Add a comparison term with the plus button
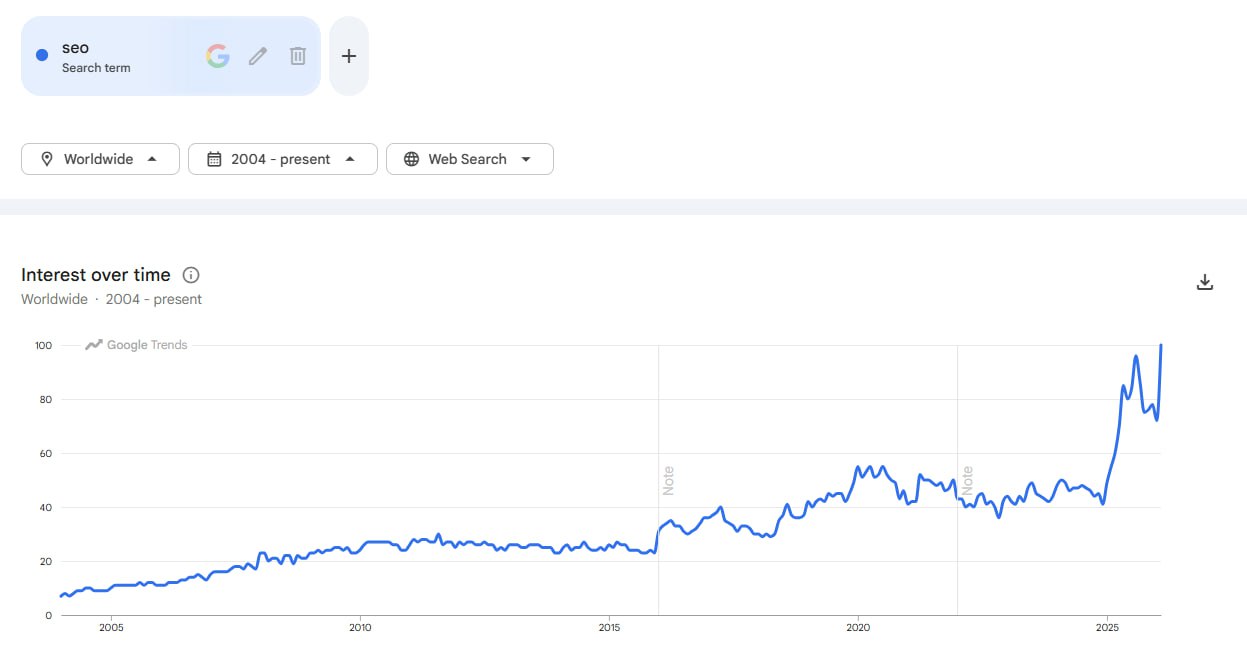 pos(348,55)
